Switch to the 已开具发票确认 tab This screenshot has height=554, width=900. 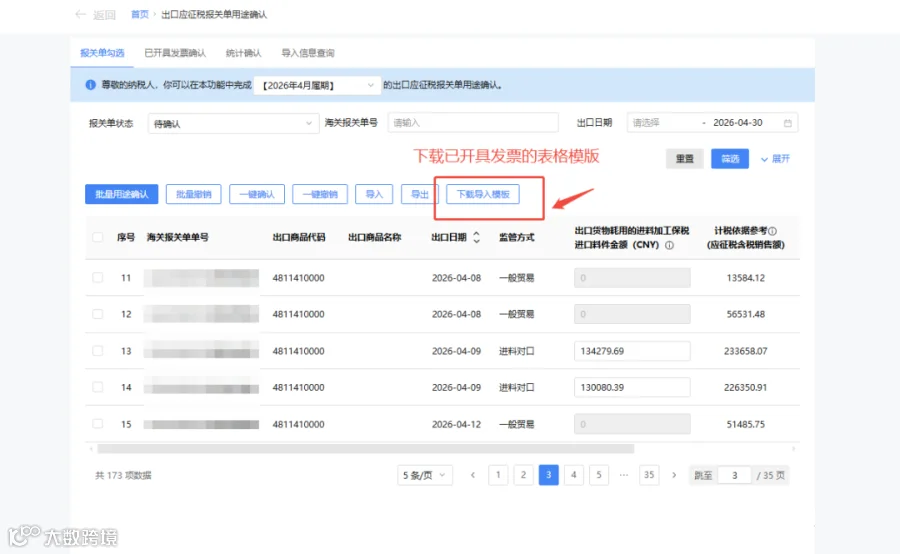point(175,53)
